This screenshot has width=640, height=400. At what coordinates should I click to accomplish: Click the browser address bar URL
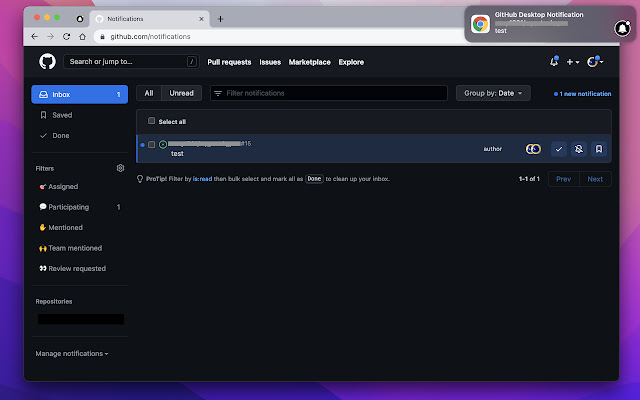point(150,37)
